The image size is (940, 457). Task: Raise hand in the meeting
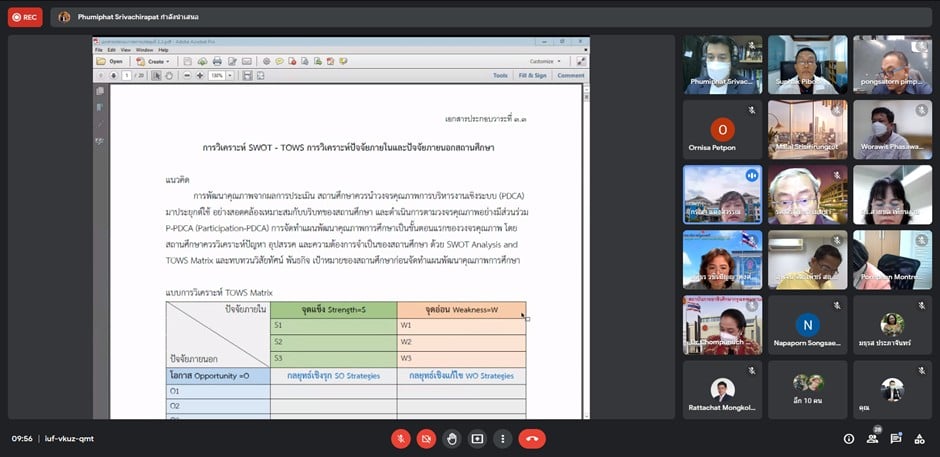point(452,438)
